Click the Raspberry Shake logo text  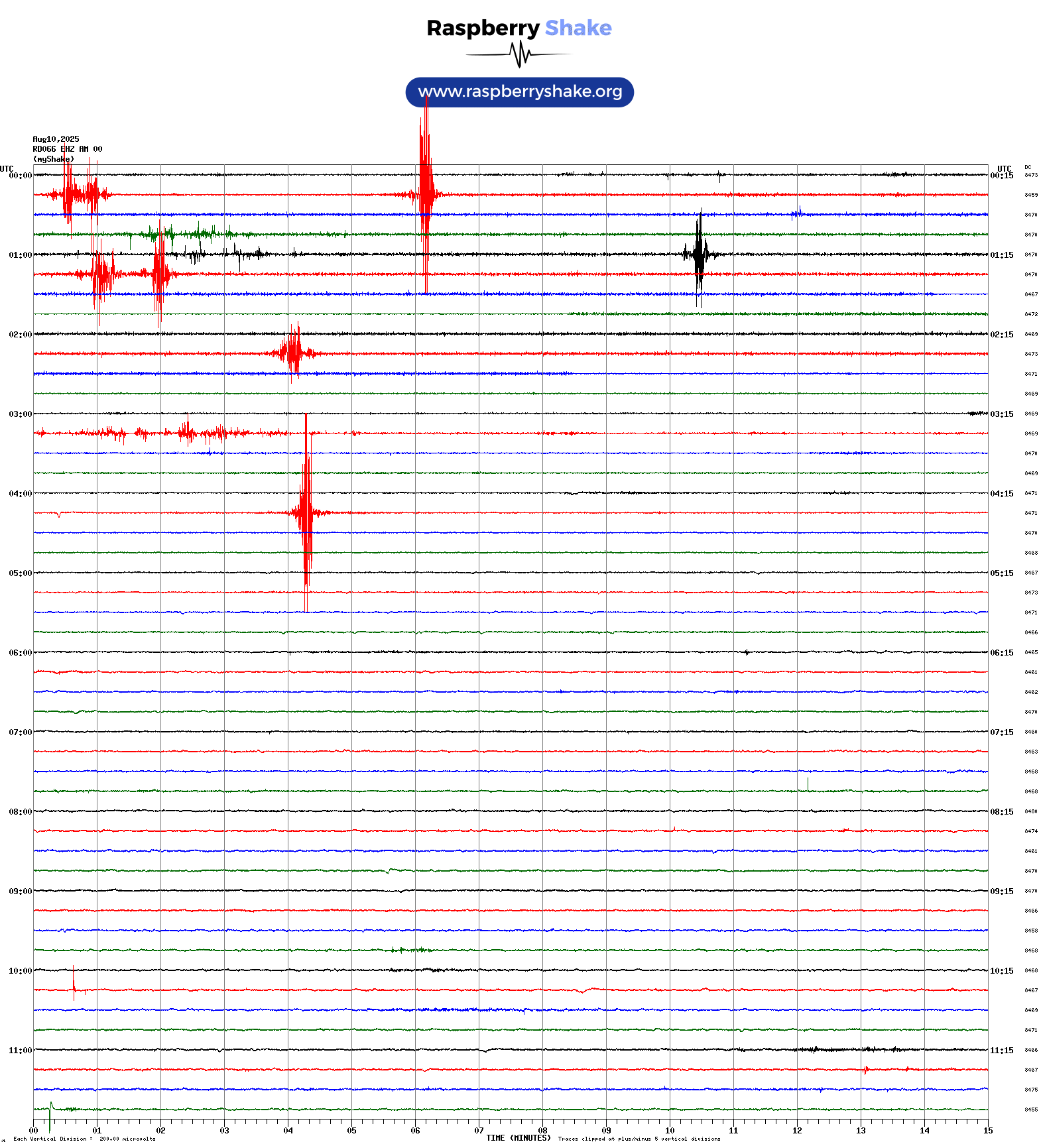pos(519,28)
